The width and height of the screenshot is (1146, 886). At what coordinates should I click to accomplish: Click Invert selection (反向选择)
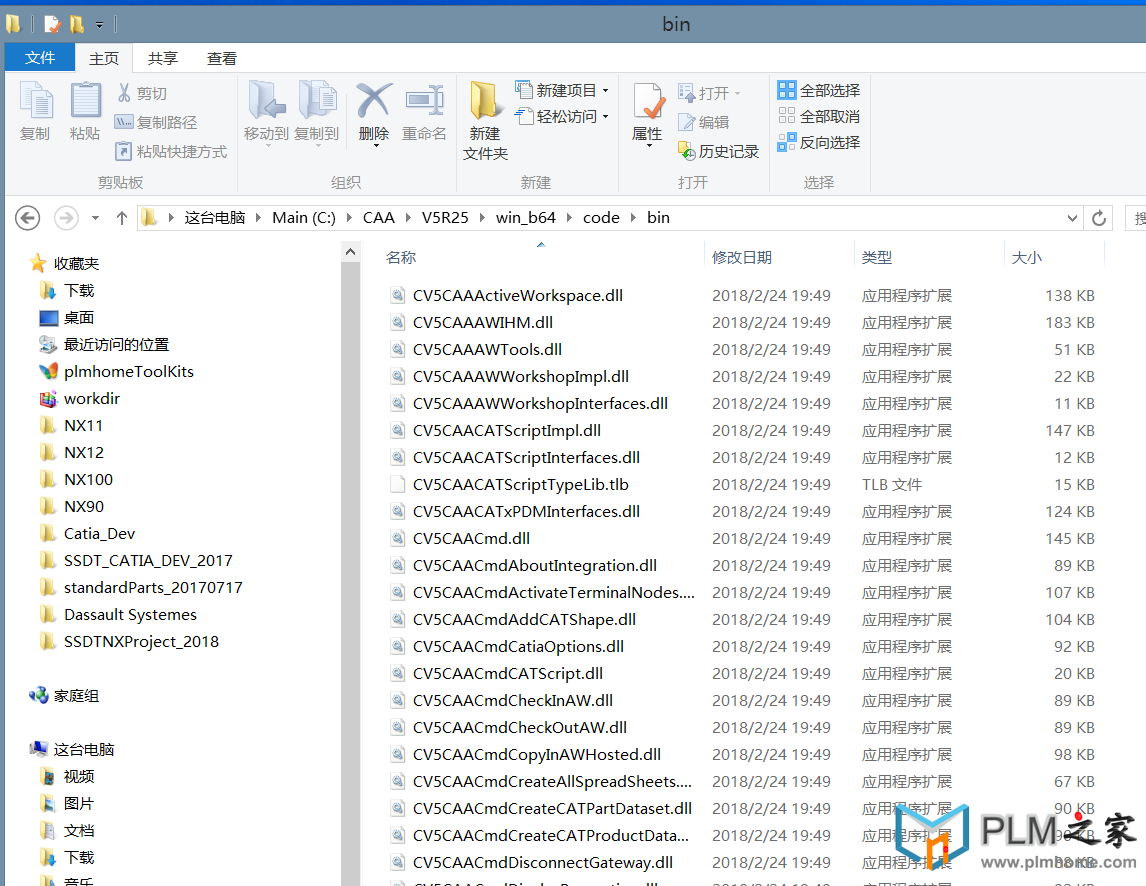819,143
